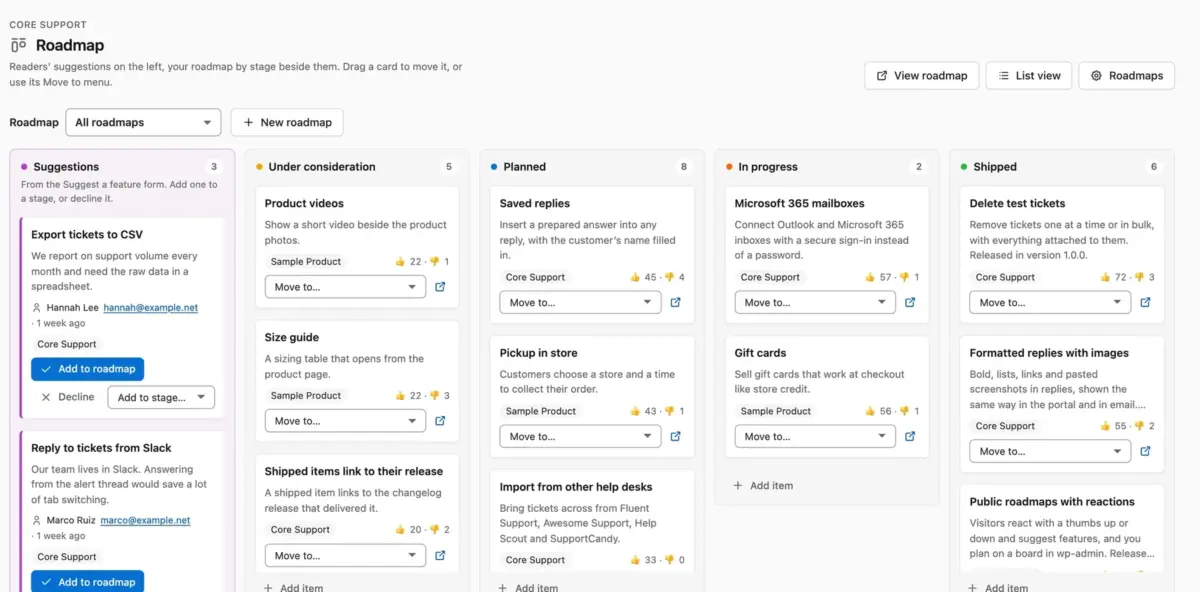
Task: Open Move to dropdown on Delete test tickets
Action: tap(1050, 302)
